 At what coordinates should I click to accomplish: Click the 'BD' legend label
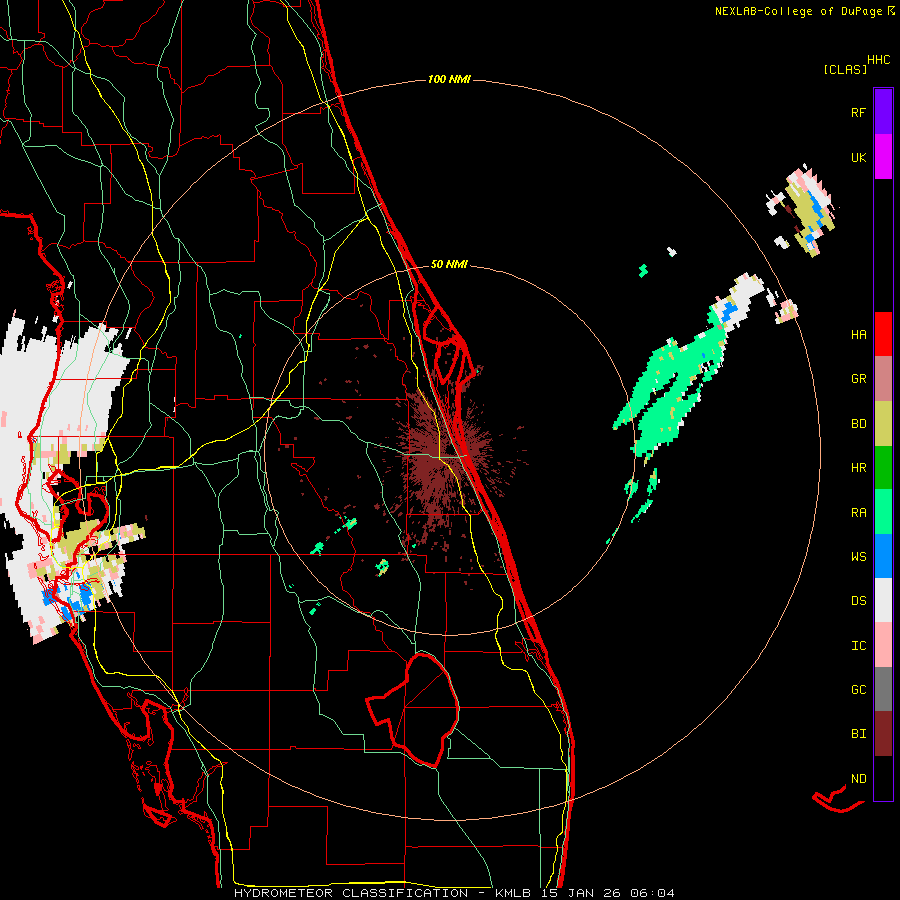click(x=858, y=424)
